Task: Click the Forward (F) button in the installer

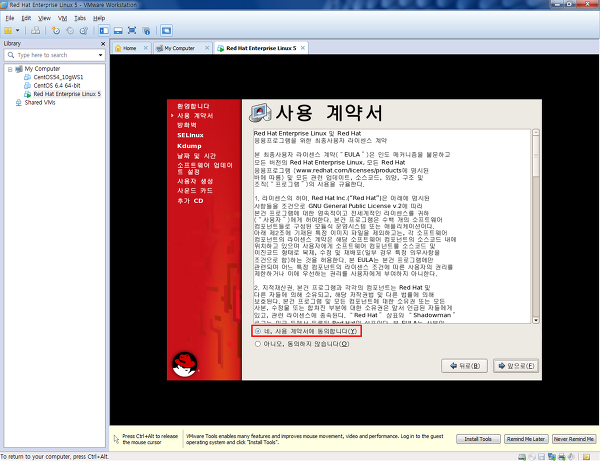Action: 516,366
